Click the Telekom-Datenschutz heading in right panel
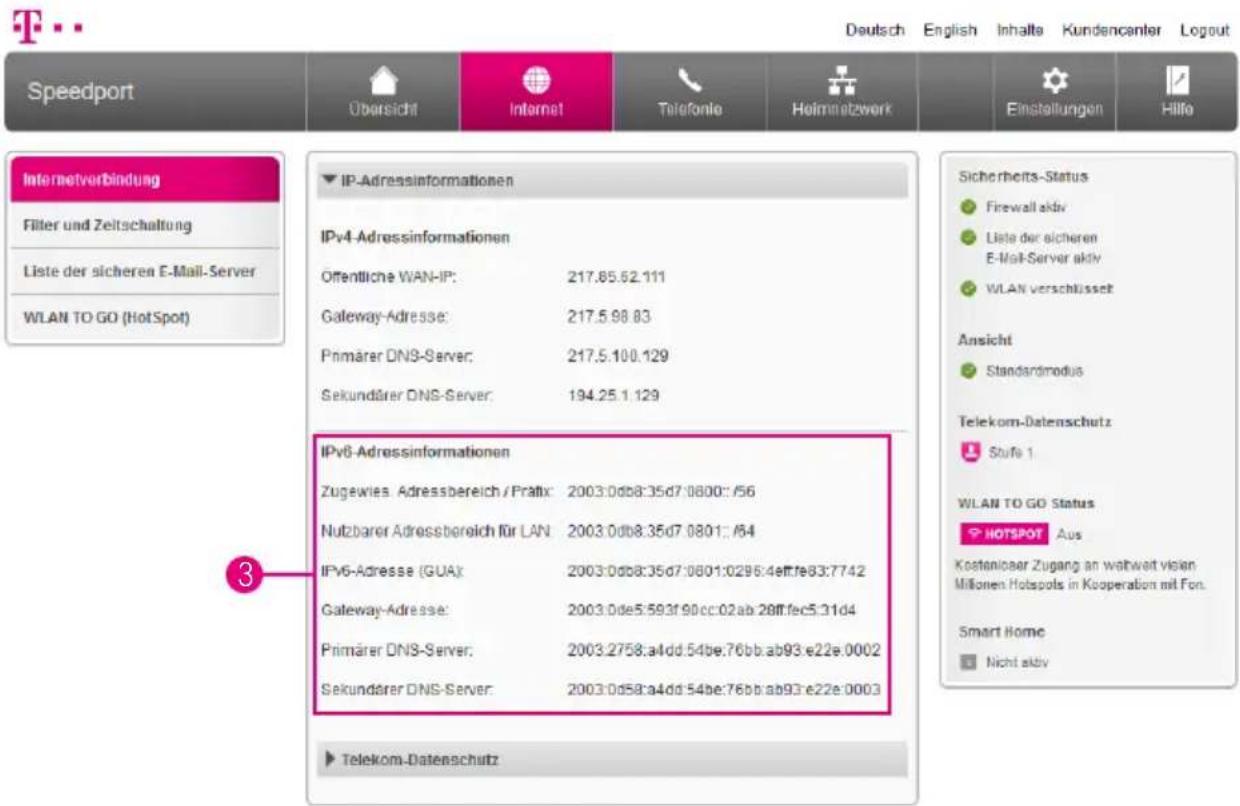1240x806 pixels. pos(1035,422)
